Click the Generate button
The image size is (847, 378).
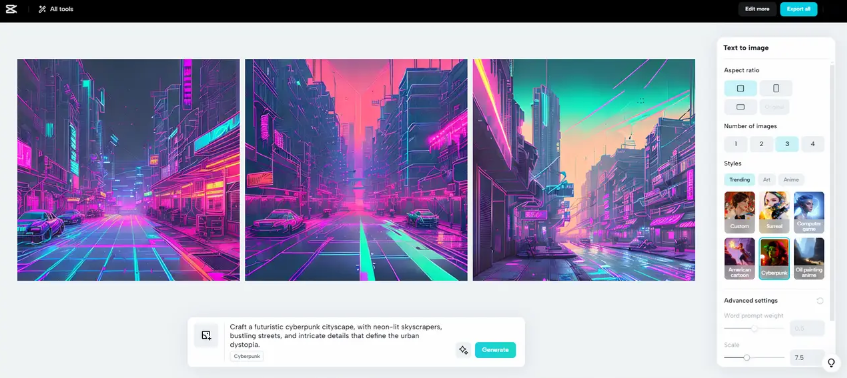pos(495,350)
